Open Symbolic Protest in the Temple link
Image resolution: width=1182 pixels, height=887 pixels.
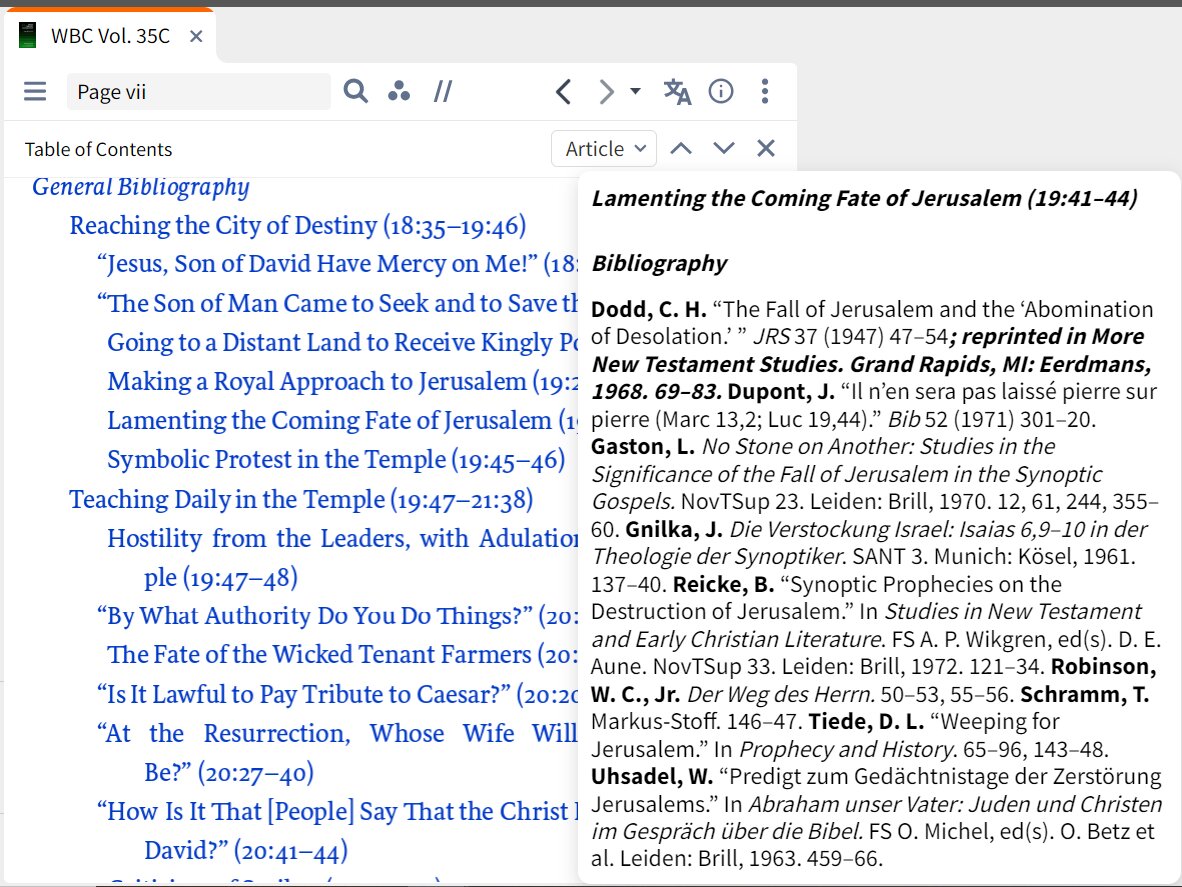click(x=336, y=460)
